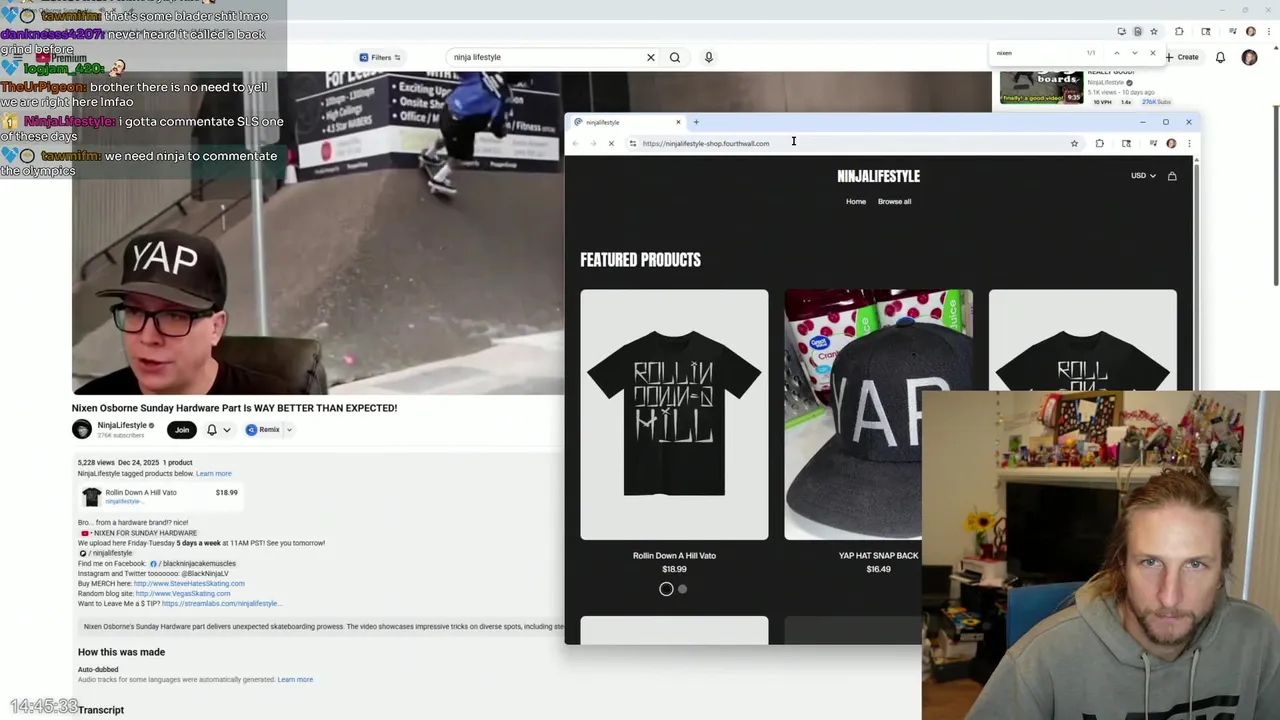Open the YouTube search Filters button
Screen dimensions: 1280x720
(x=380, y=57)
